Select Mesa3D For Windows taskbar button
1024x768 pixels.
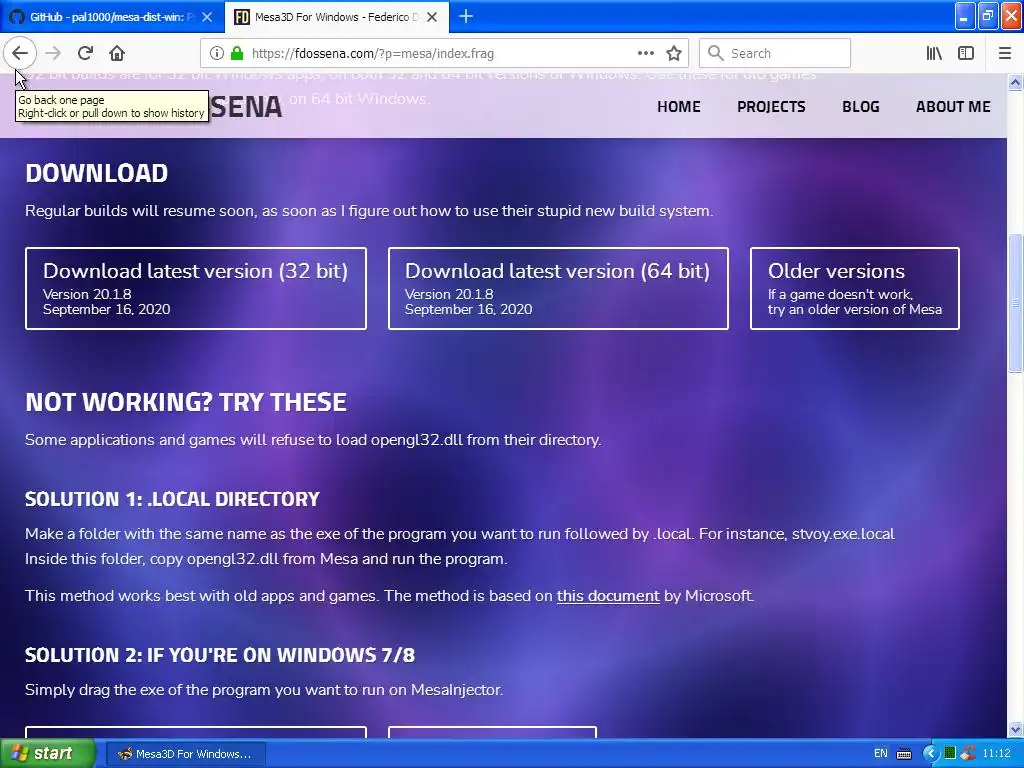pyautogui.click(x=185, y=754)
